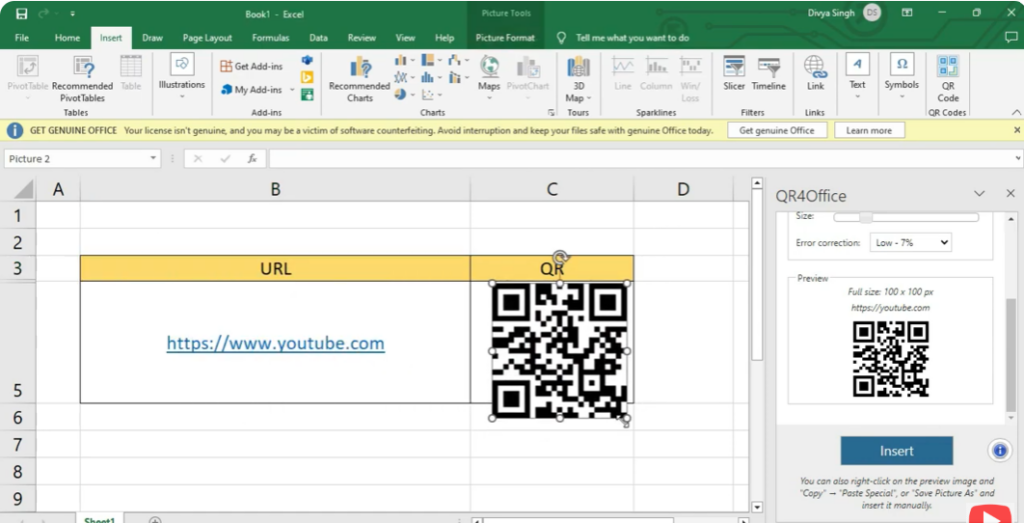Expand the Name Box dropdown
1024x523 pixels.
coord(153,159)
